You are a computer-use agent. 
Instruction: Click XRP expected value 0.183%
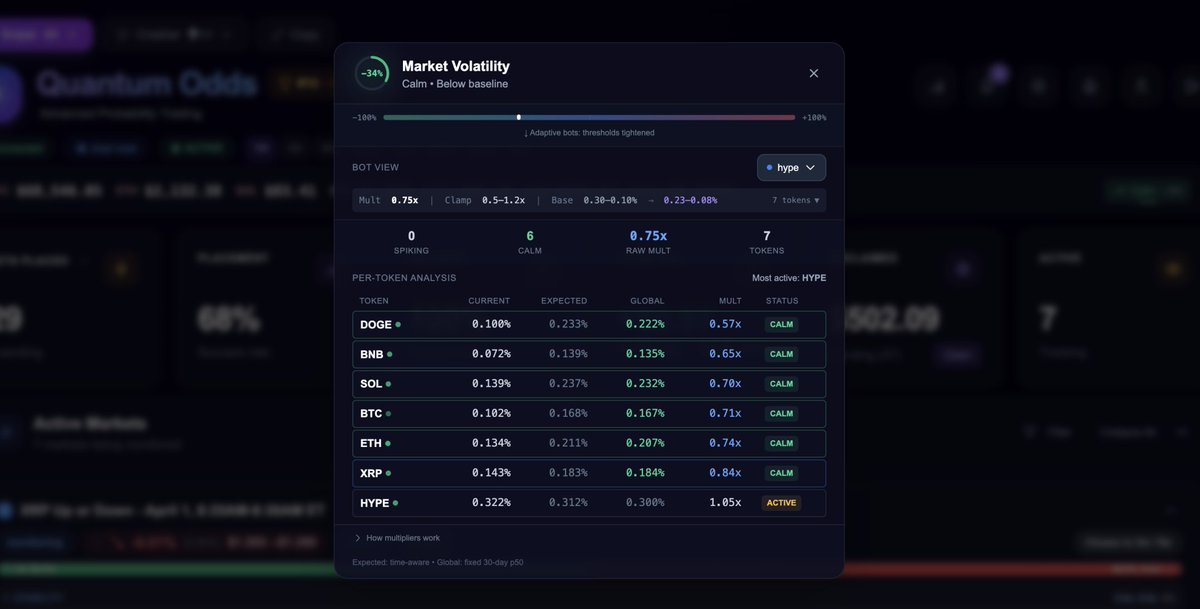tap(568, 473)
